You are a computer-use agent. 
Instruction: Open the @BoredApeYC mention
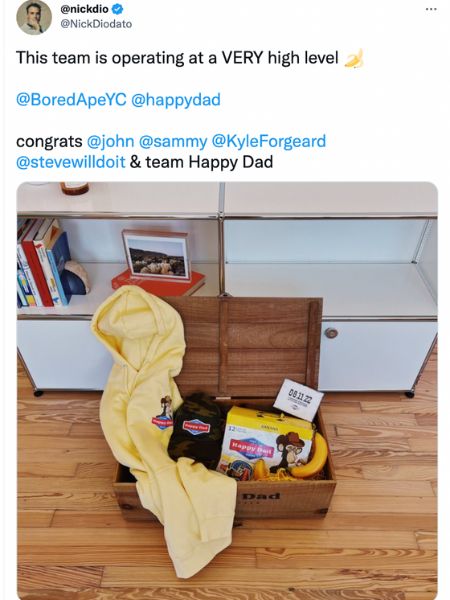(x=71, y=99)
